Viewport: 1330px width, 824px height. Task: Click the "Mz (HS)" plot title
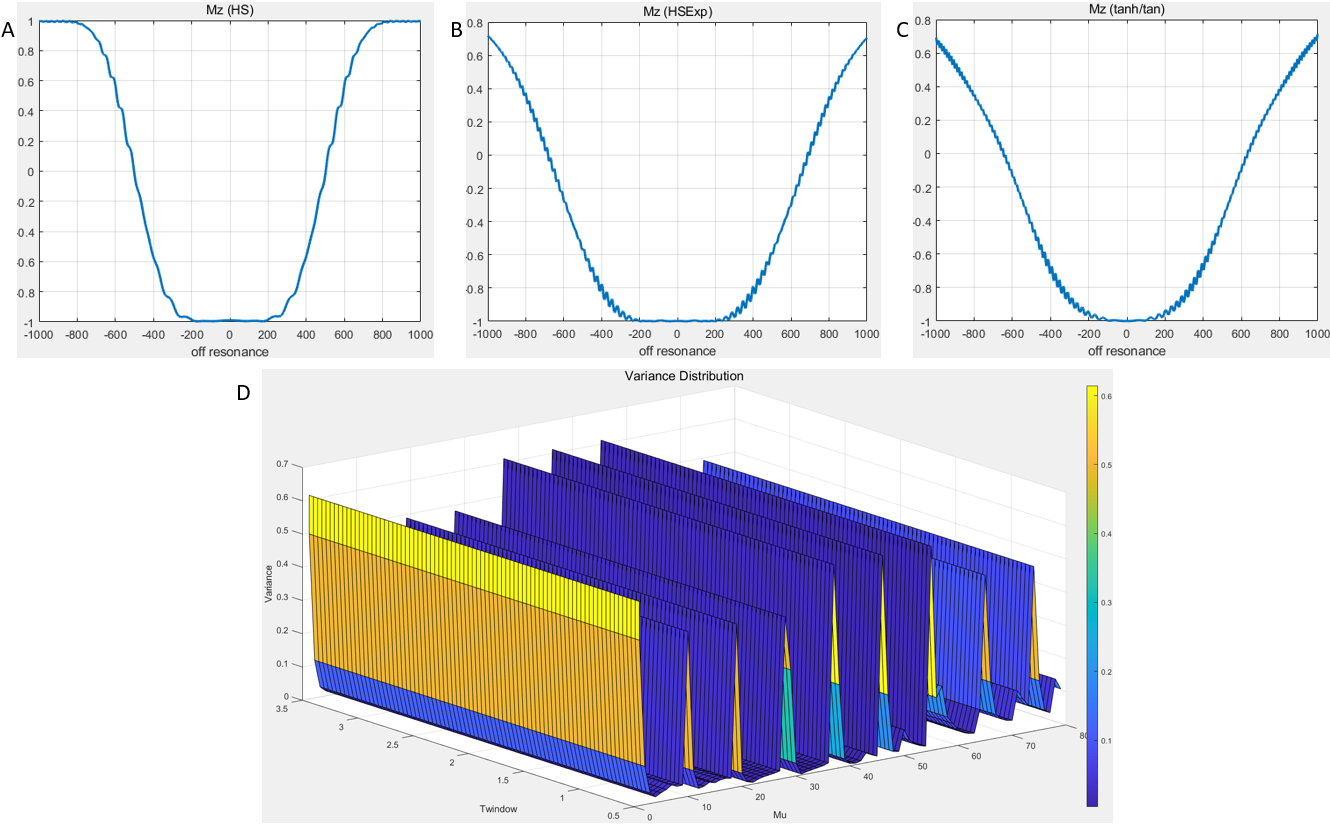[229, 9]
